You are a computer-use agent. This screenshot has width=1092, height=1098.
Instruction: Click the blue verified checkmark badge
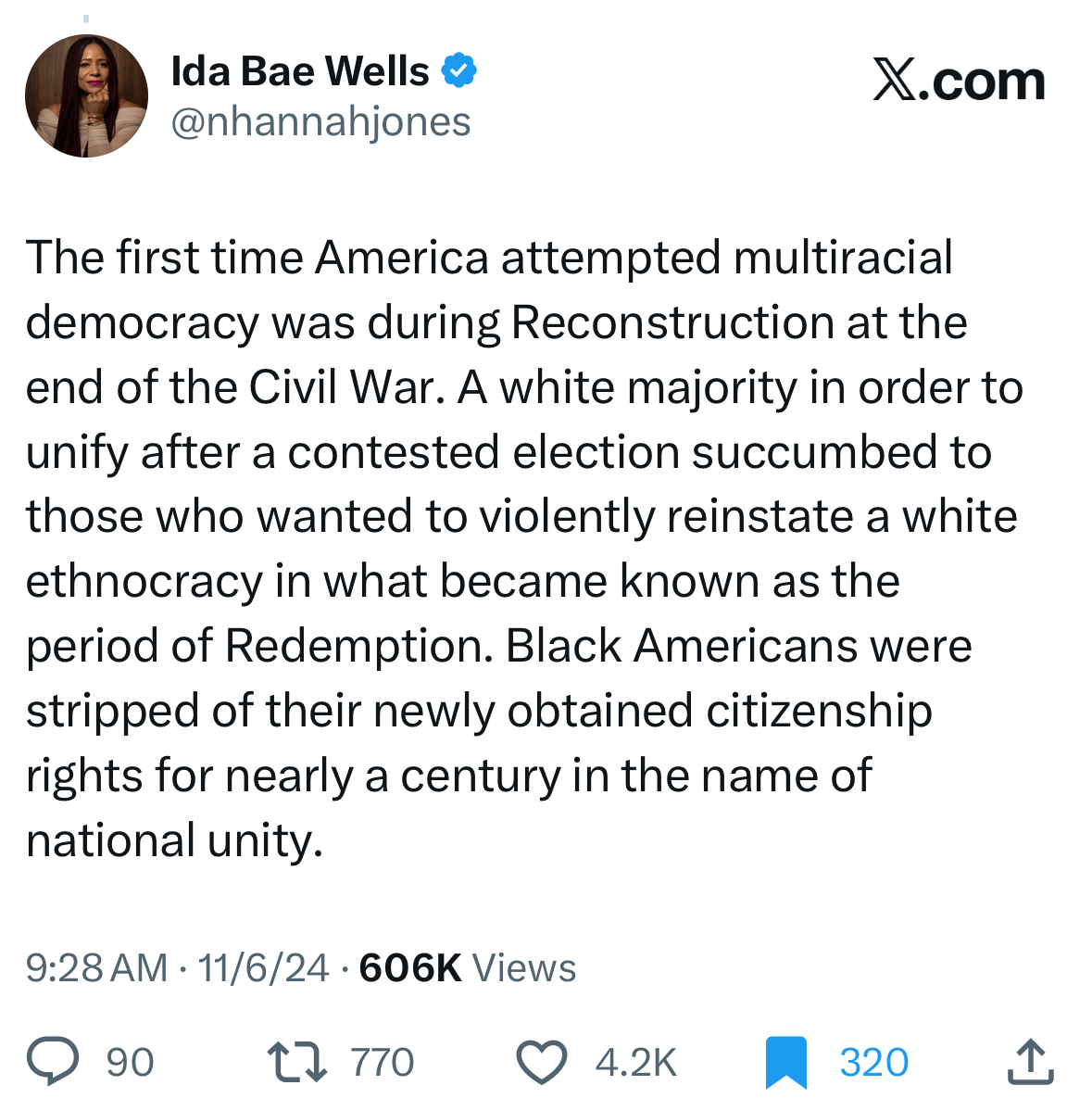point(458,71)
